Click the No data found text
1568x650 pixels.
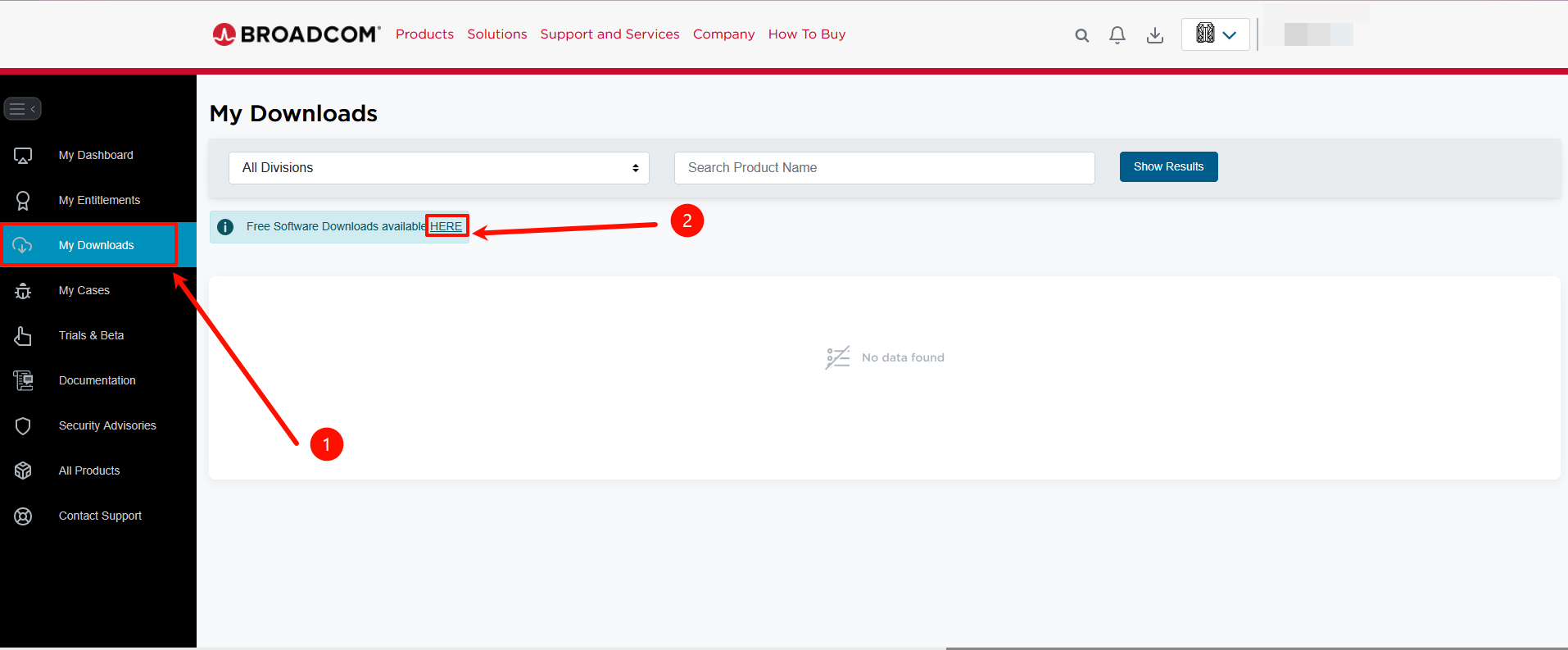pos(903,357)
